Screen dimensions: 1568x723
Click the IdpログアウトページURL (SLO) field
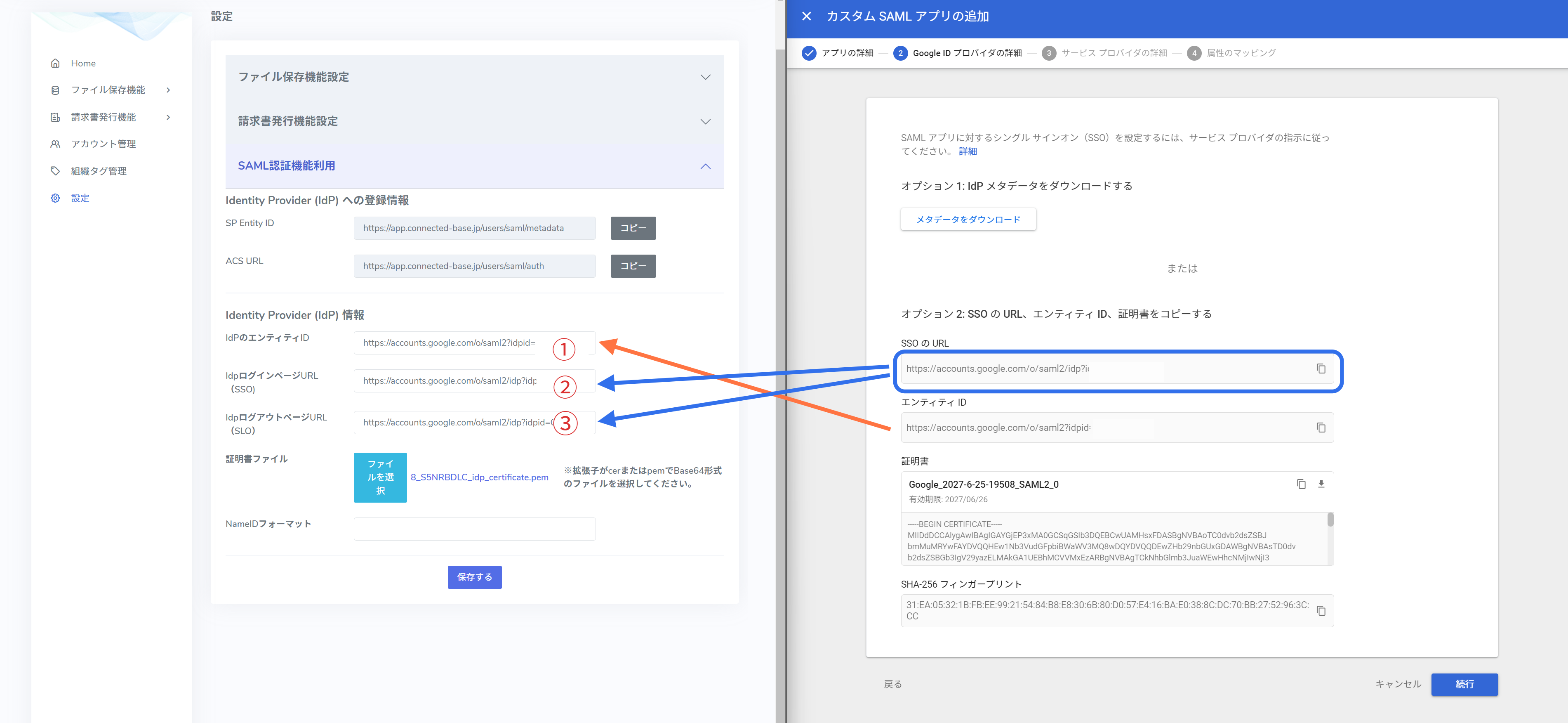(x=474, y=422)
